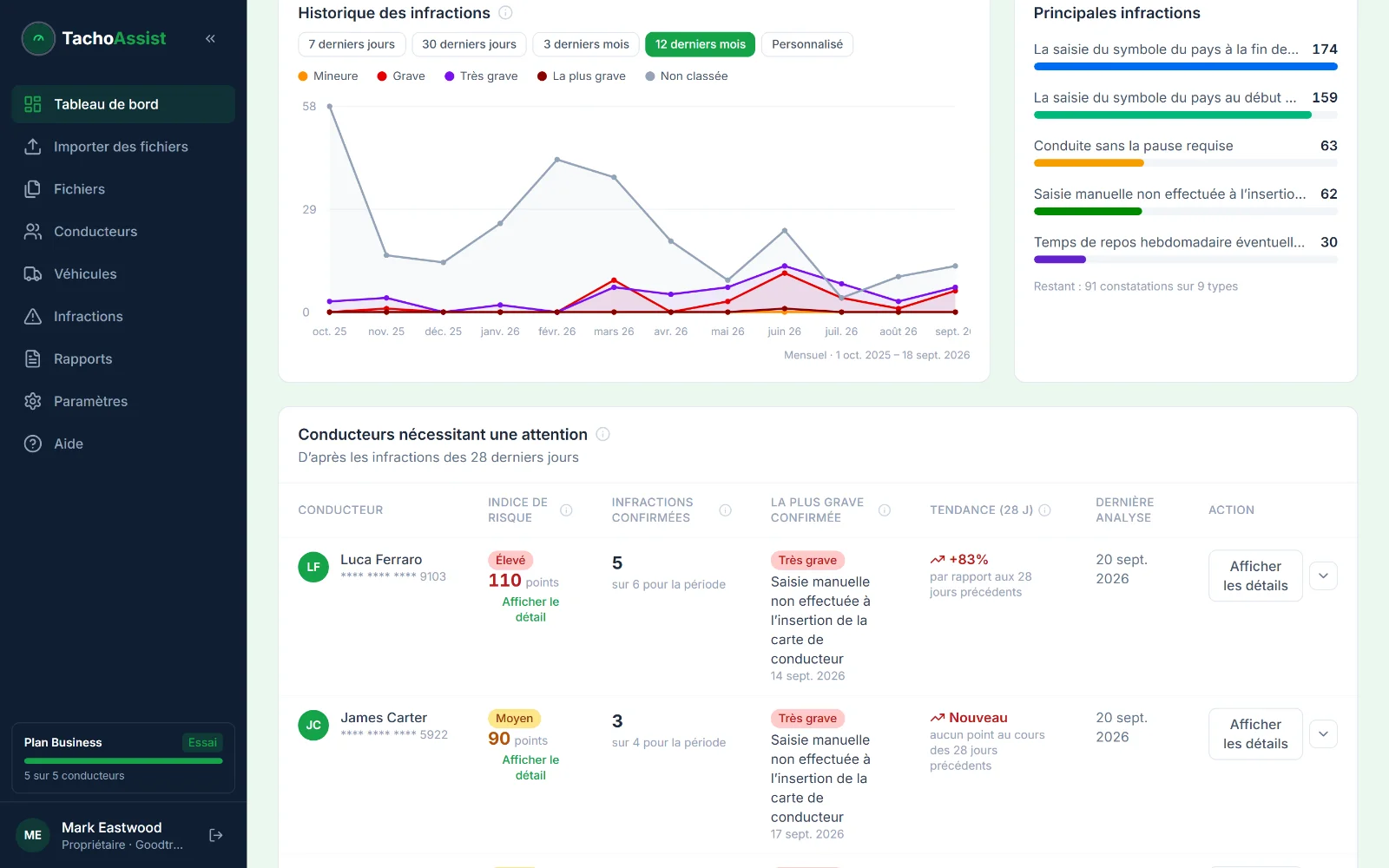Viewport: 1389px width, 868px height.
Task: Click the TachoAssist logo icon
Action: (x=38, y=38)
